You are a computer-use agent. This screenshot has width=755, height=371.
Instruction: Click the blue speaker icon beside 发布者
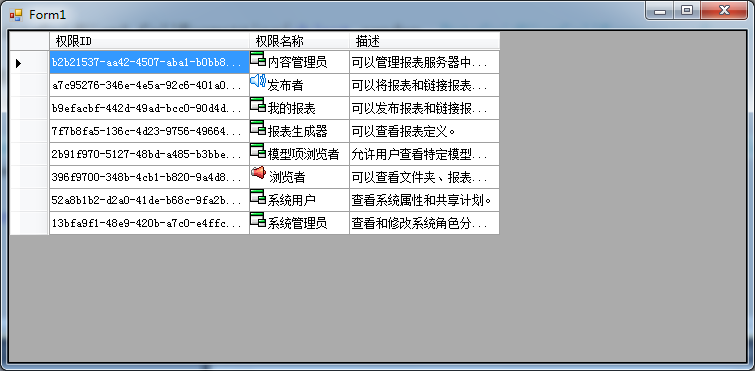tap(258, 81)
